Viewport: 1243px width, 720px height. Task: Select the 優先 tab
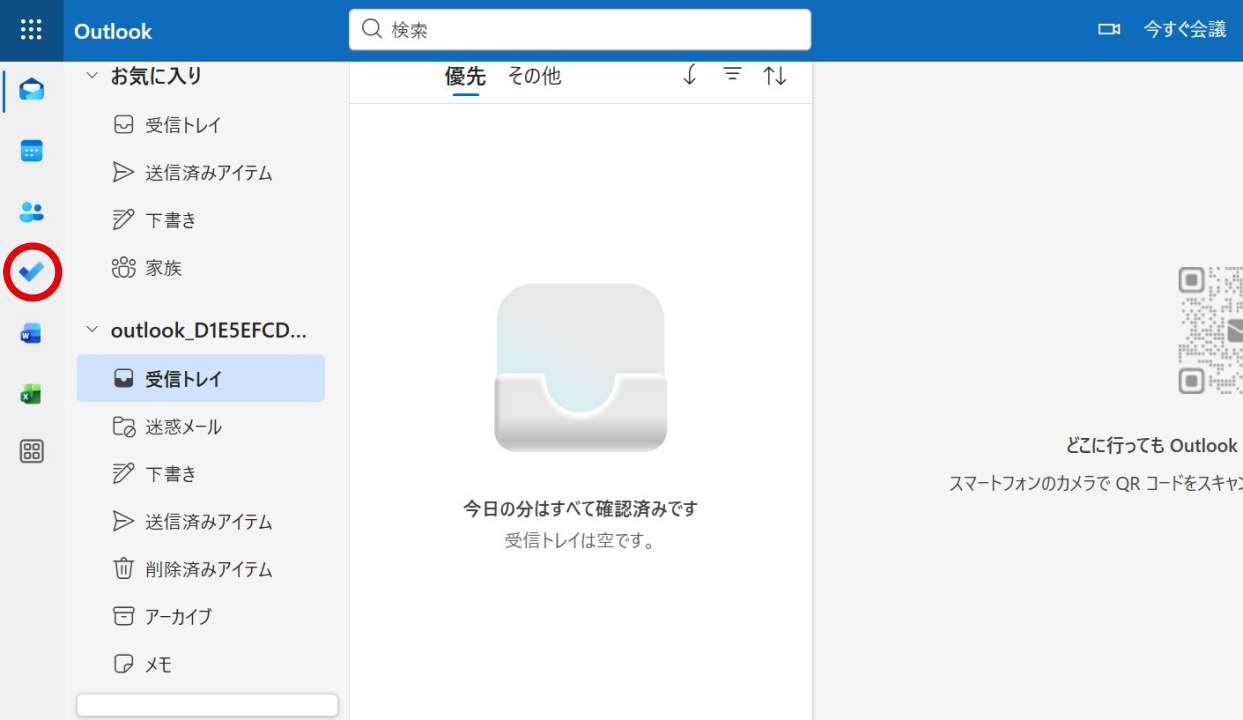click(x=463, y=75)
